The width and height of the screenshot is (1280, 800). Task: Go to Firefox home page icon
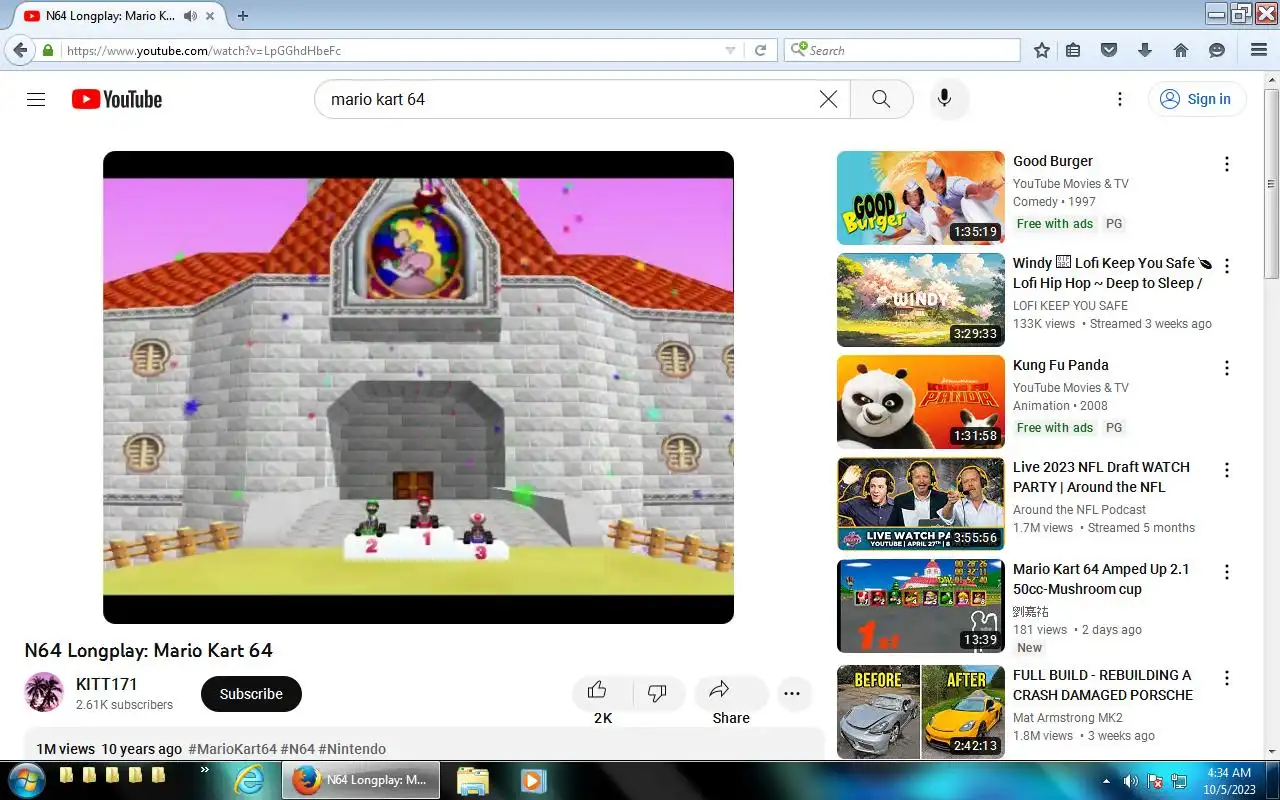1181,50
